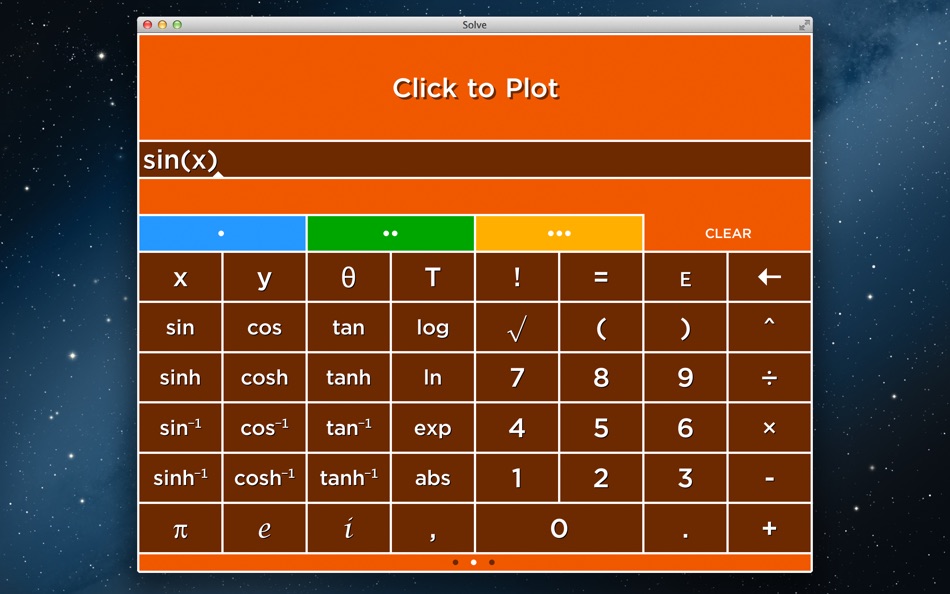This screenshot has height=594, width=950.
Task: Insert the cosh function
Action: coord(265,378)
